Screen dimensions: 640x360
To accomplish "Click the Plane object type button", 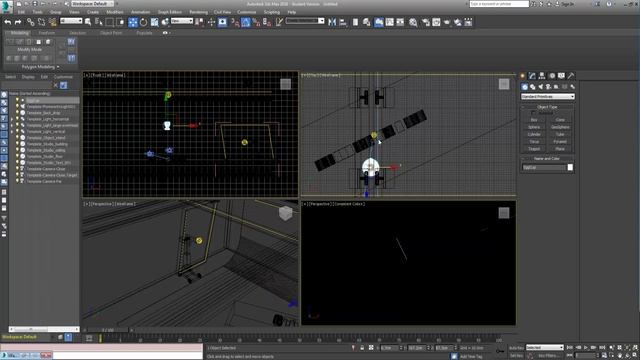I will [x=560, y=149].
